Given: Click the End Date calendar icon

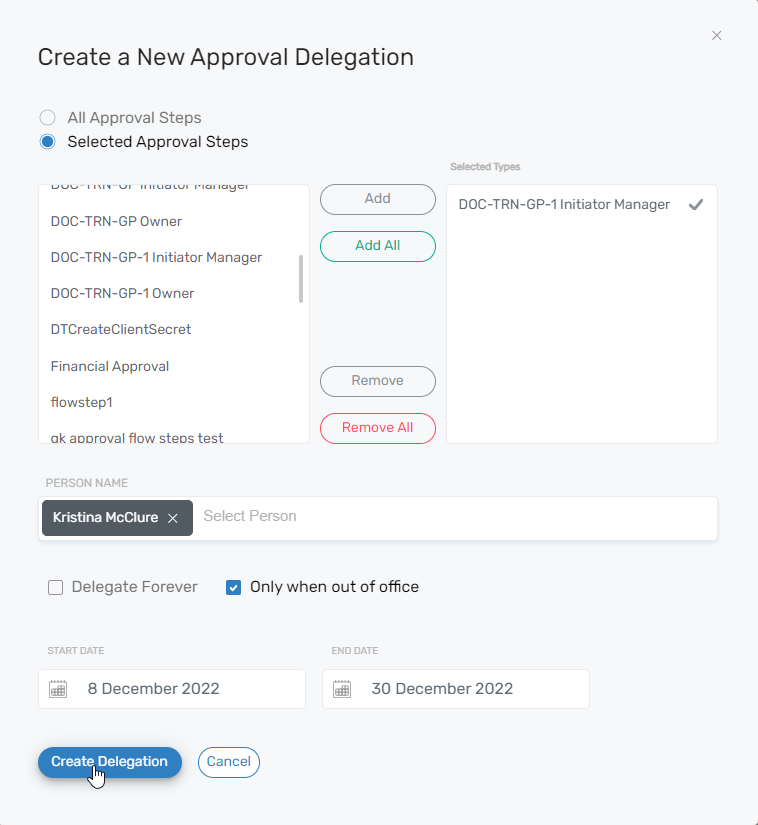Looking at the screenshot, I should coord(342,689).
